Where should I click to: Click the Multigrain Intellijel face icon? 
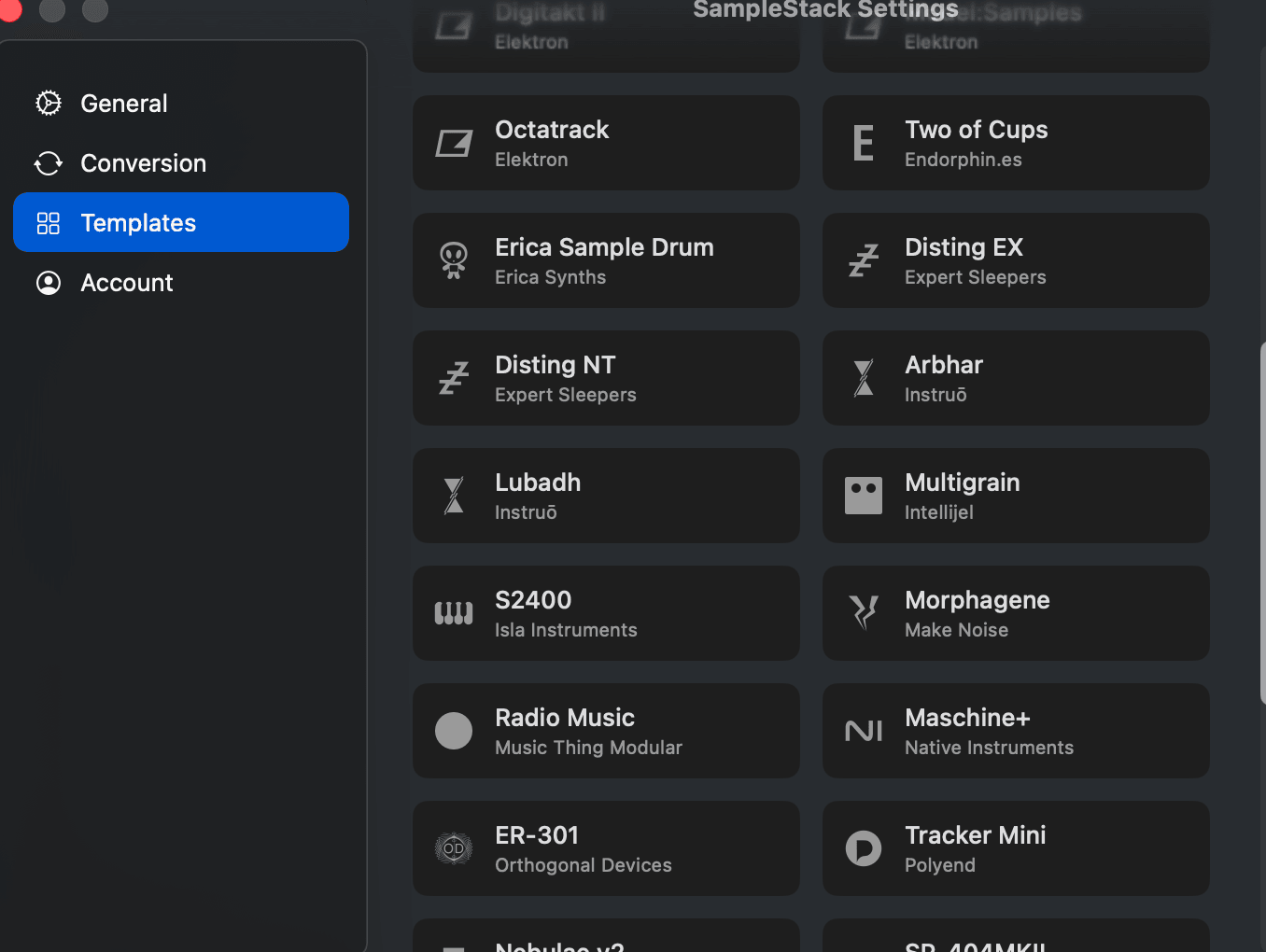pyautogui.click(x=864, y=496)
